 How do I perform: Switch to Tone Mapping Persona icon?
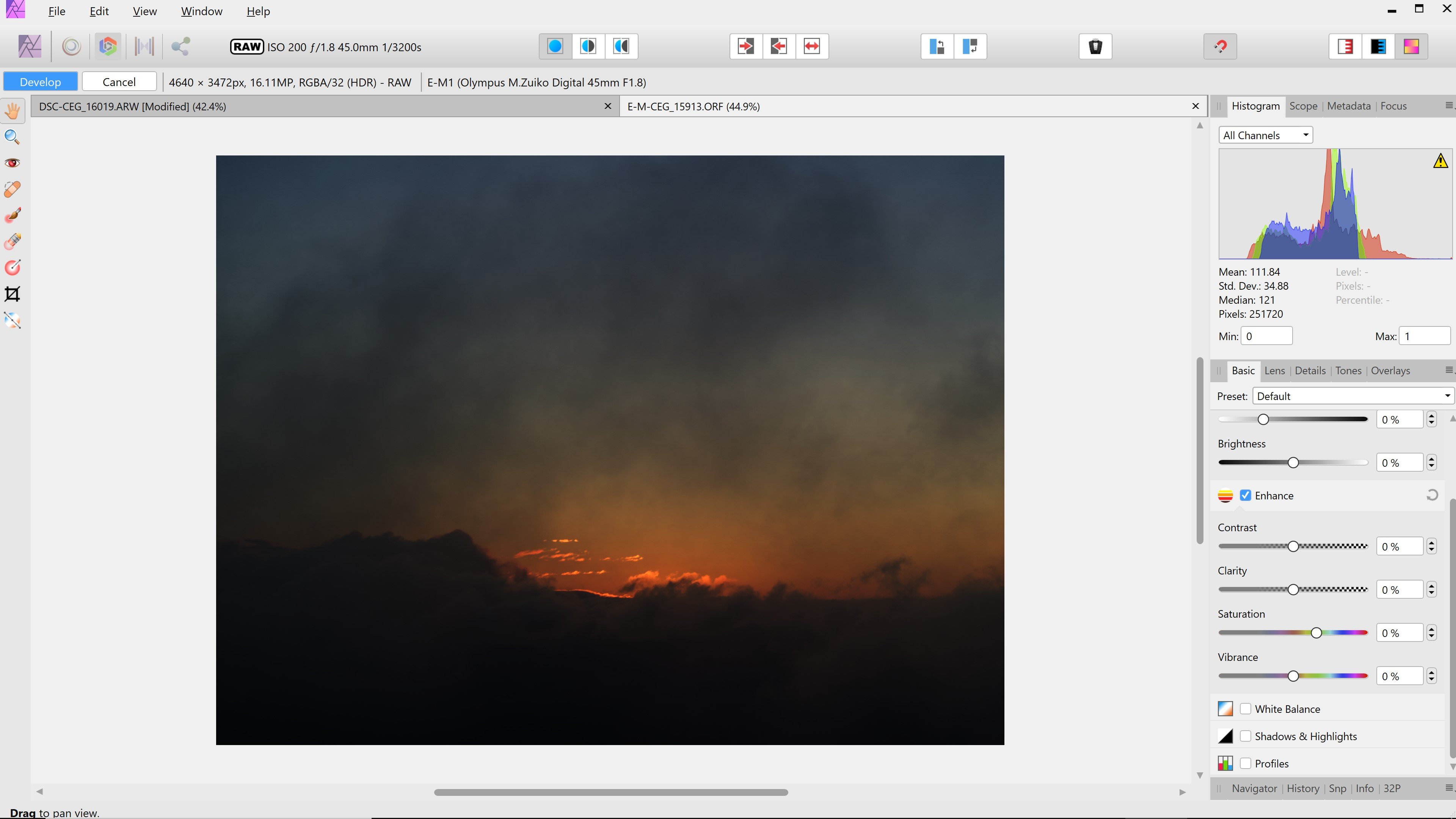[x=144, y=46]
